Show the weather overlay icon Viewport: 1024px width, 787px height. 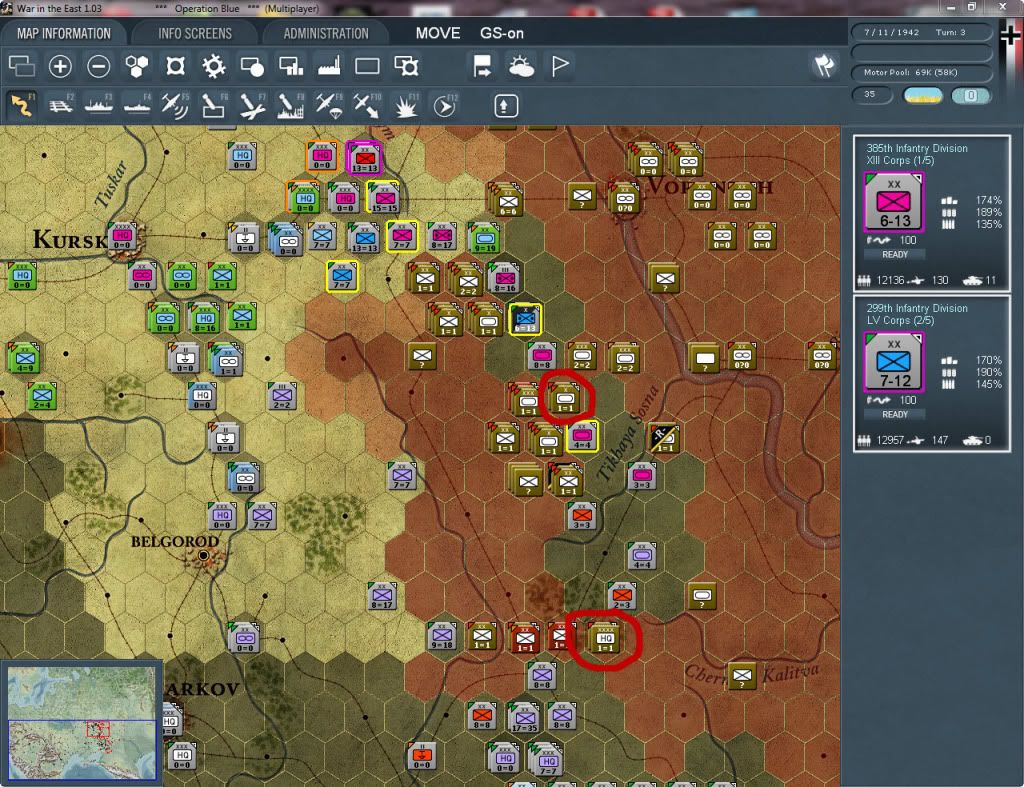pos(521,66)
